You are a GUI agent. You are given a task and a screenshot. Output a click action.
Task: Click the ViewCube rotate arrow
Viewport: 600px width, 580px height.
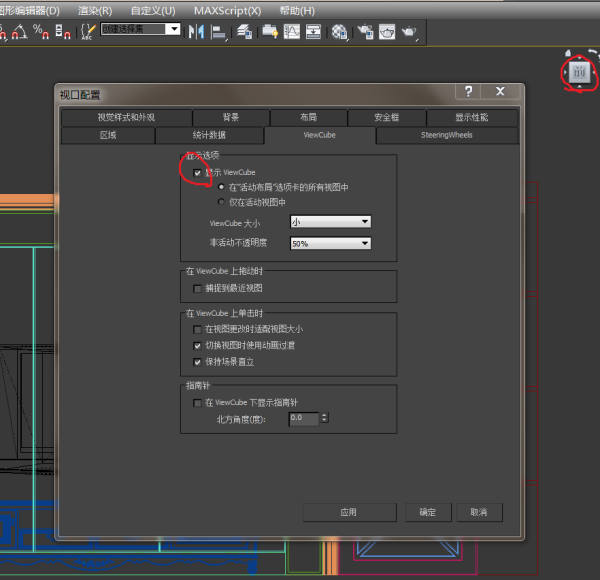593,52
